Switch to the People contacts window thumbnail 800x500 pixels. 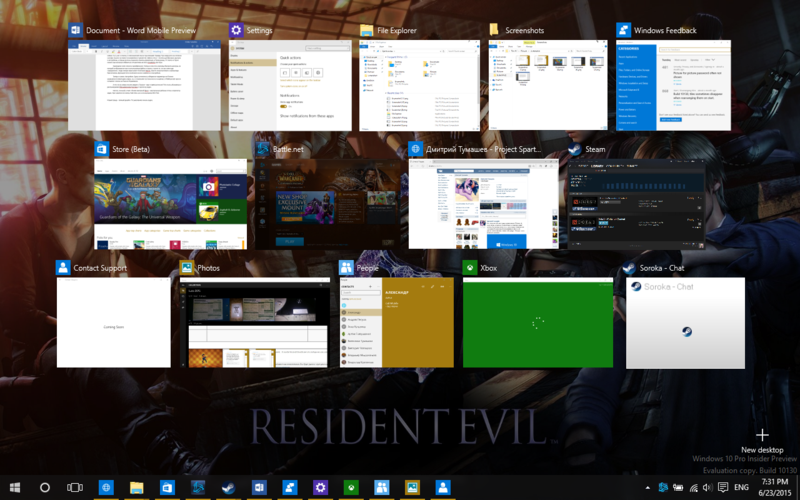tap(396, 322)
